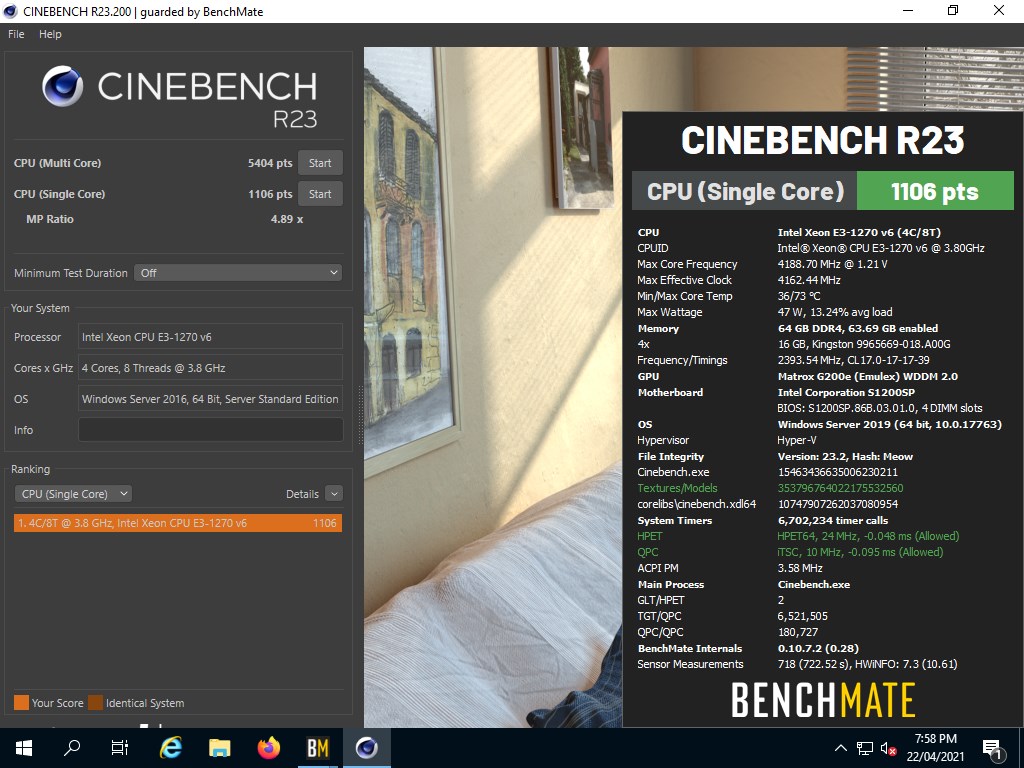Open the Windows Start menu
Image resolution: width=1024 pixels, height=768 pixels.
24,748
